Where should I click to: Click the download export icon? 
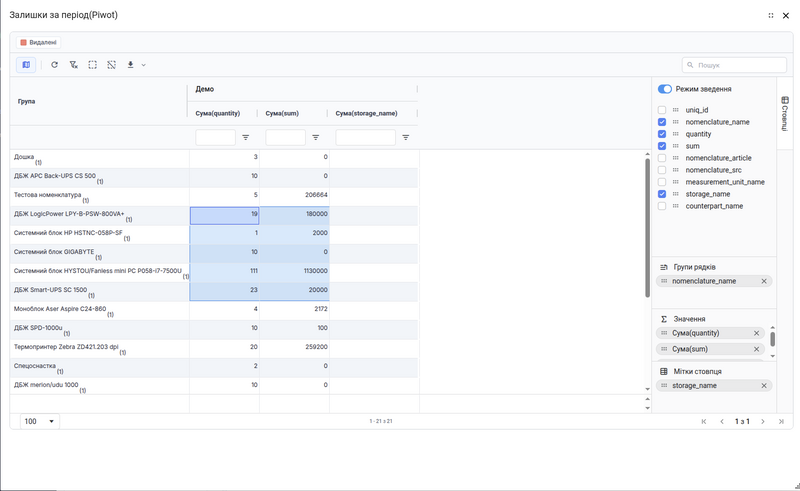pyautogui.click(x=131, y=65)
